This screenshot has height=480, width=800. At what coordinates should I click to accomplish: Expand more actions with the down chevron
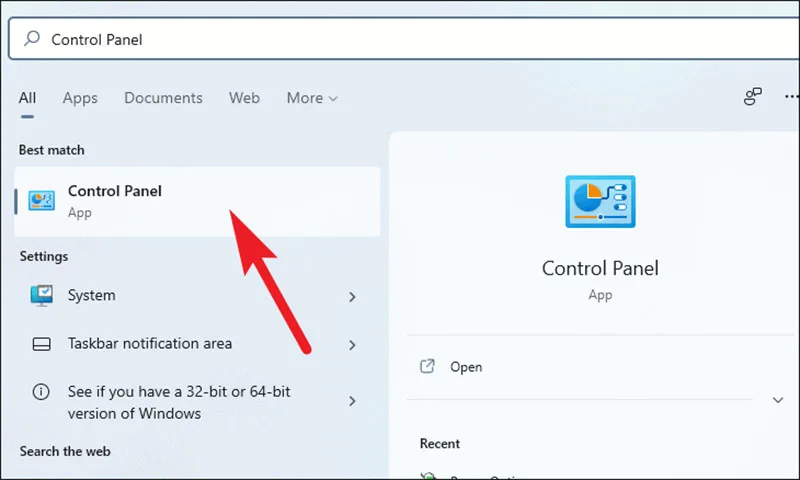[x=778, y=400]
